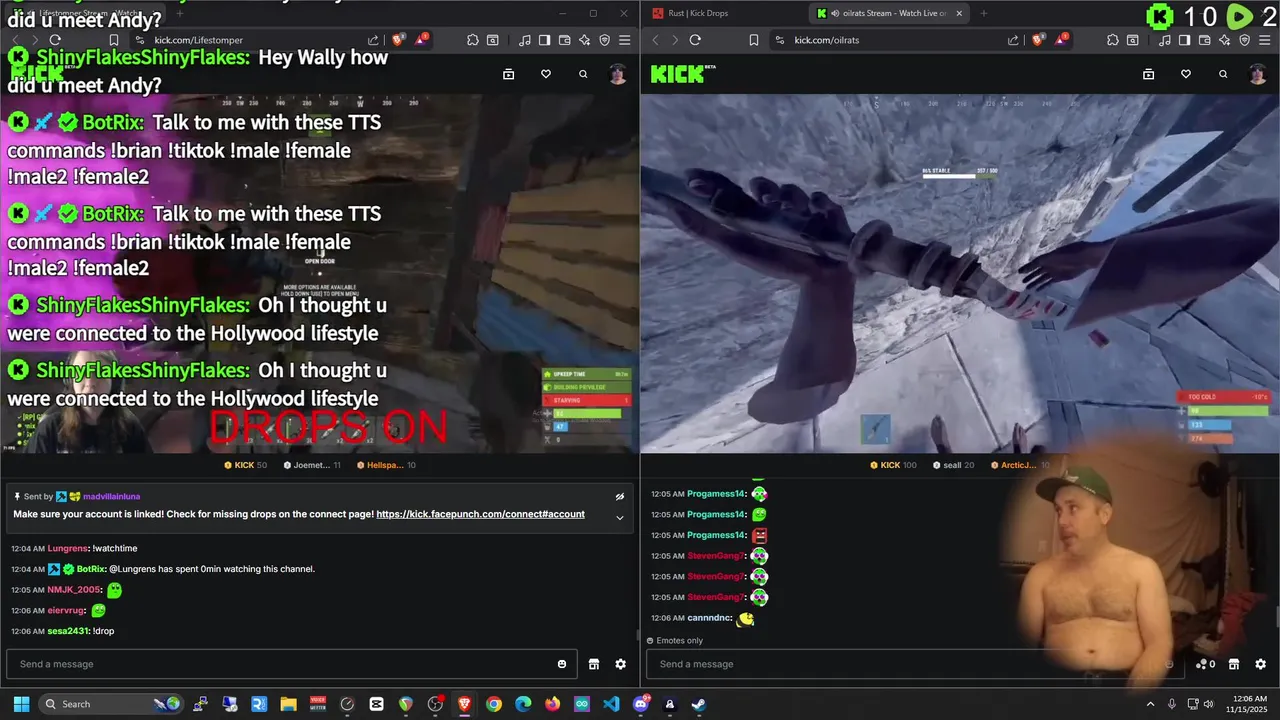
Task: Open the Windows Start menu
Action: point(21,704)
